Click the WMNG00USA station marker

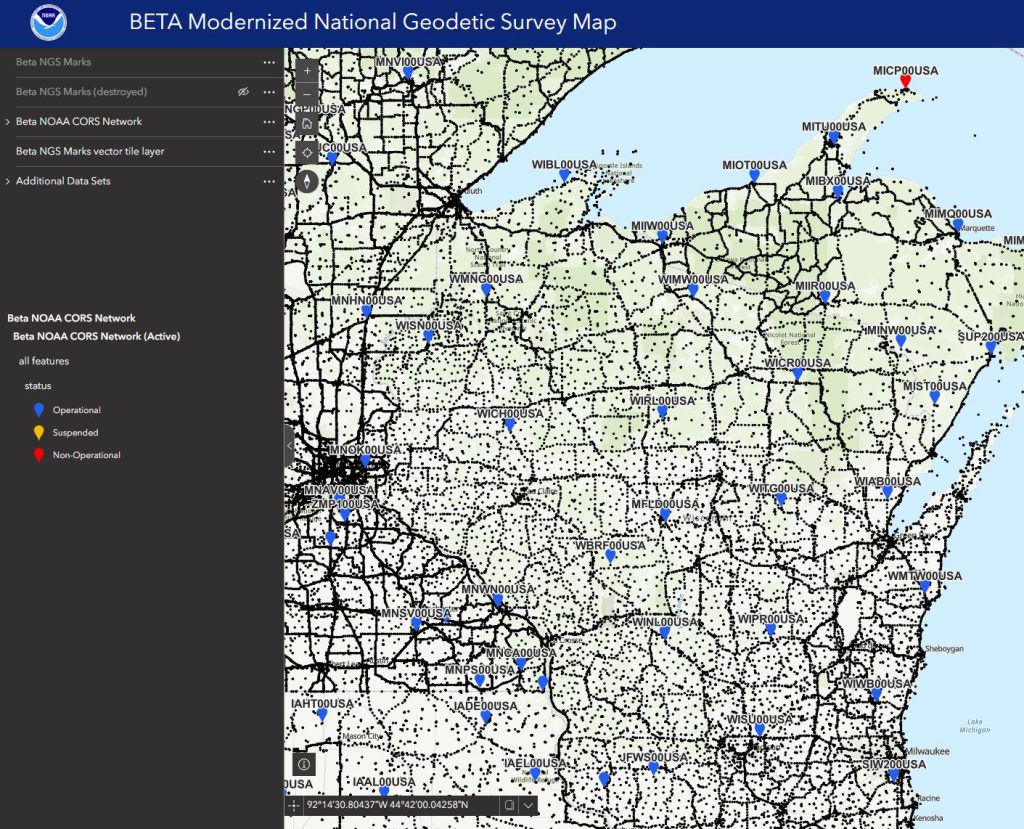(x=486, y=290)
